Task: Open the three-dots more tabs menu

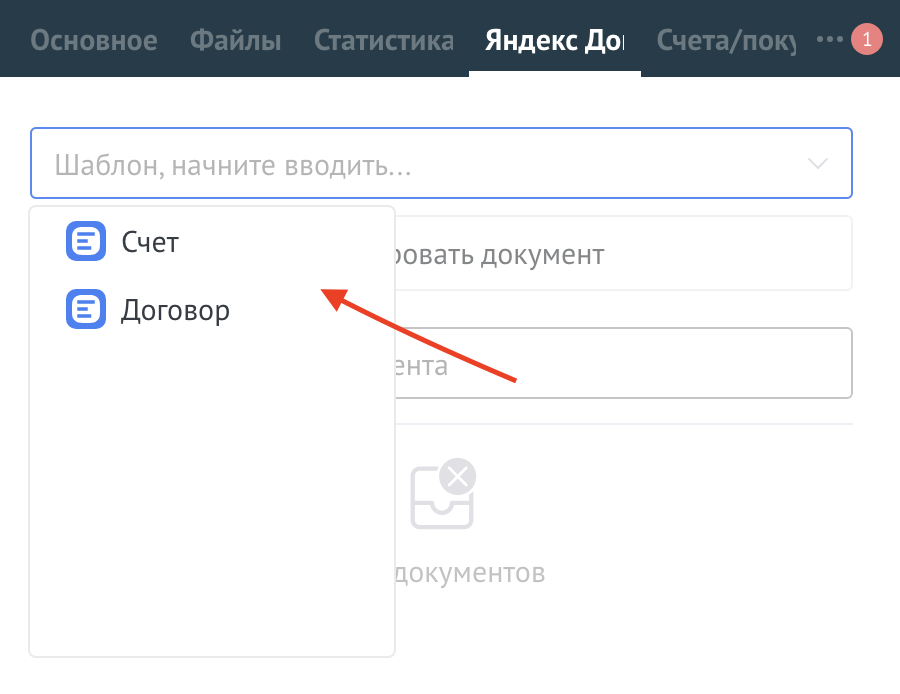Action: tap(829, 40)
